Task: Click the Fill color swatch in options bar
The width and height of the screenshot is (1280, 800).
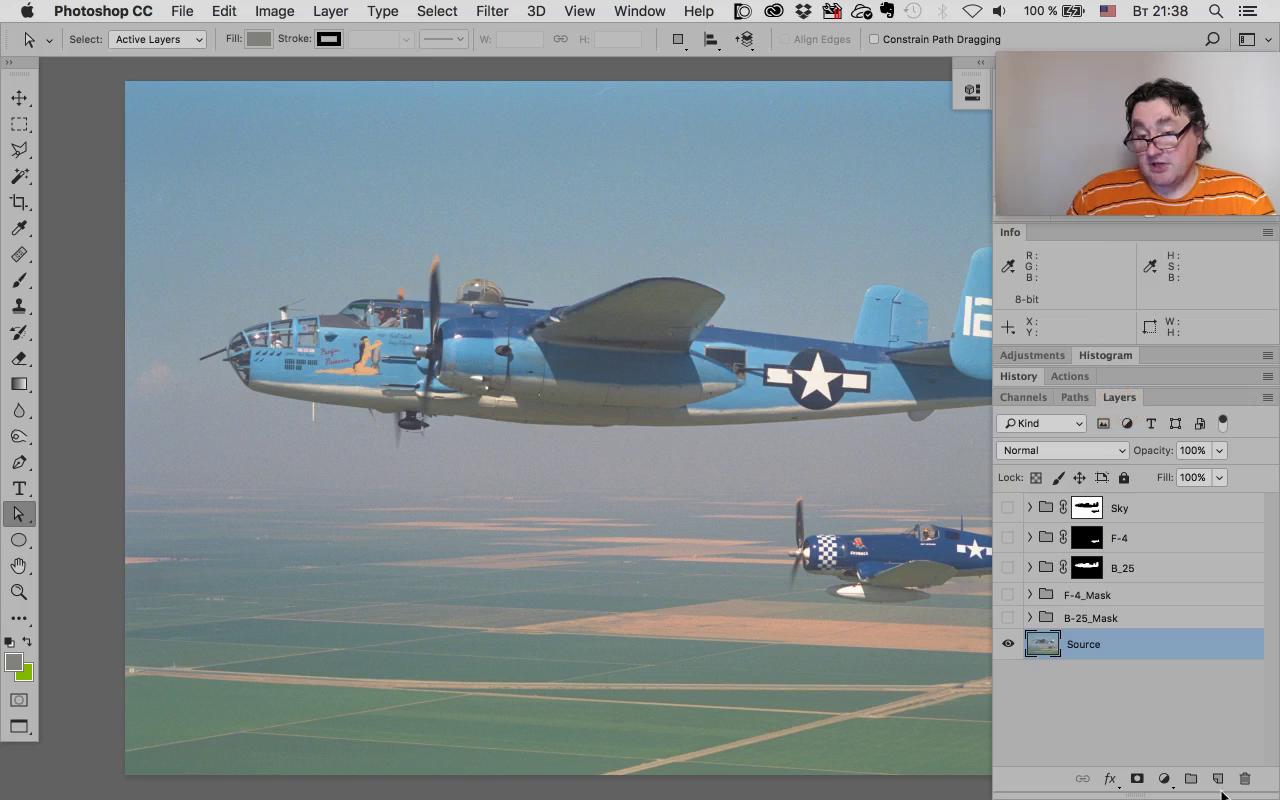Action: coord(259,39)
